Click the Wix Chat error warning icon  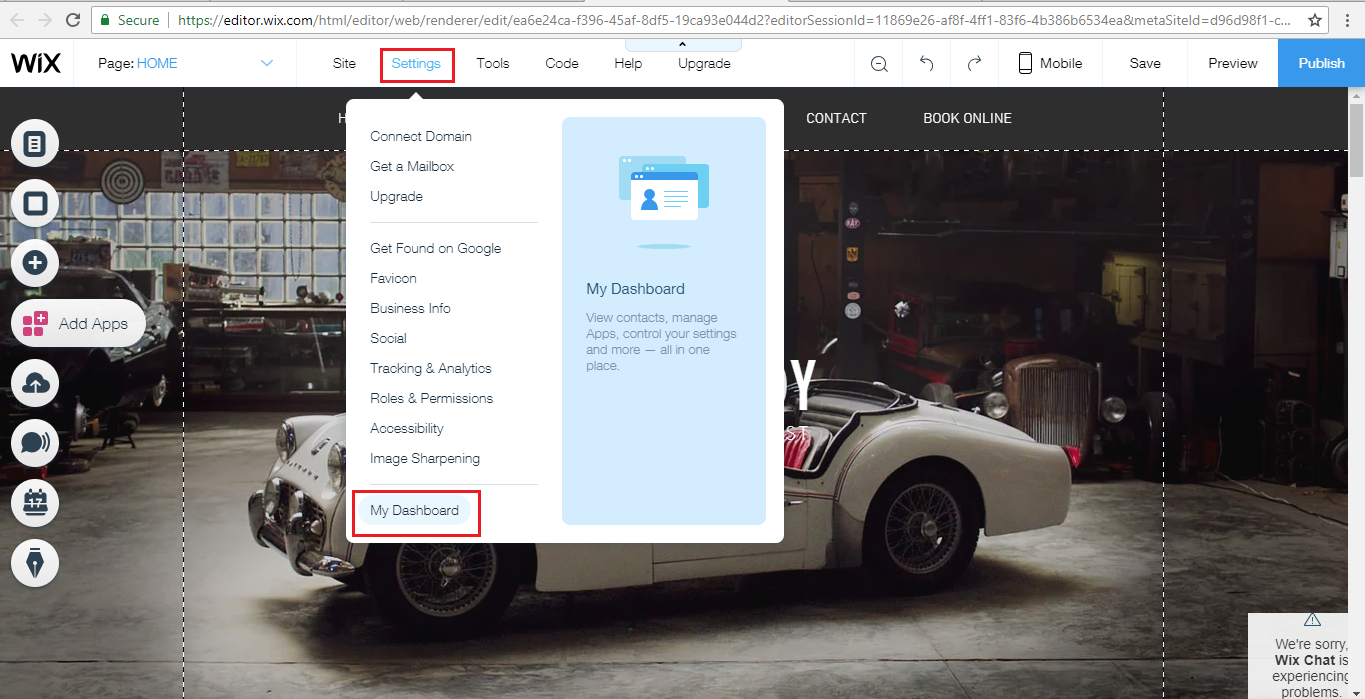click(1312, 619)
